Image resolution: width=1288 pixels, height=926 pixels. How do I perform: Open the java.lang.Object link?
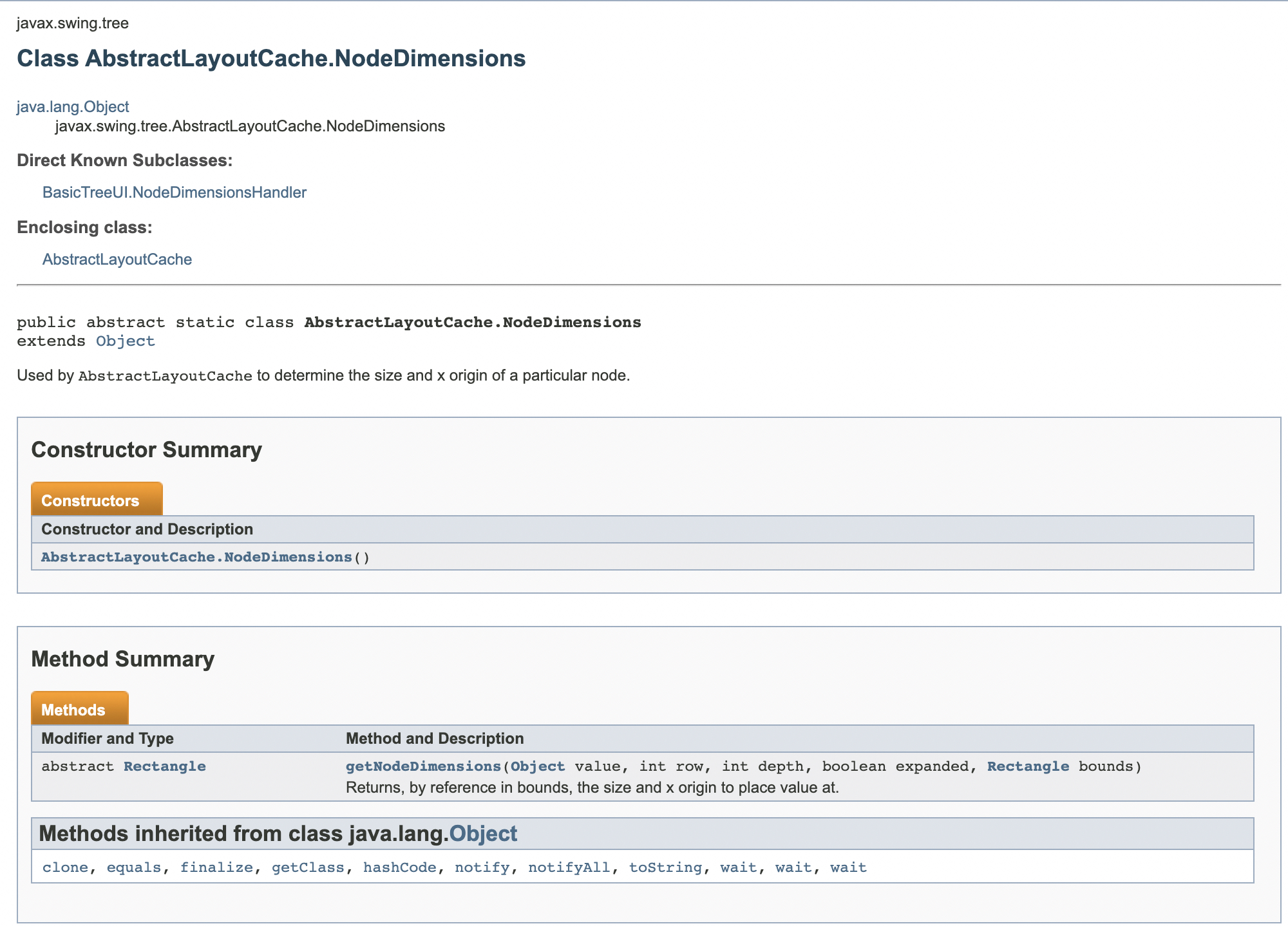tap(73, 107)
